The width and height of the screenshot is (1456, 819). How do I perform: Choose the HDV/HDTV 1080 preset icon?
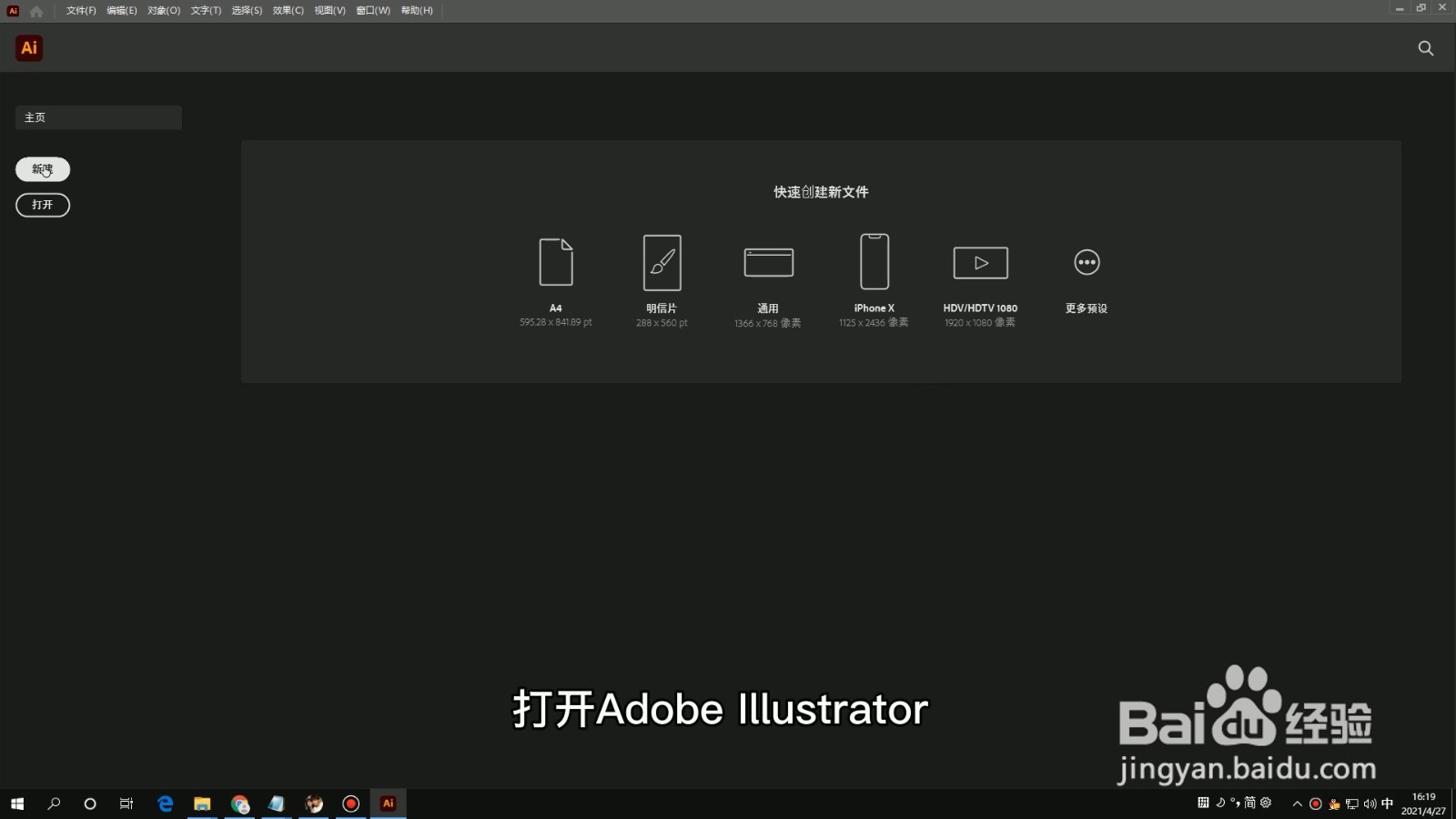click(980, 263)
